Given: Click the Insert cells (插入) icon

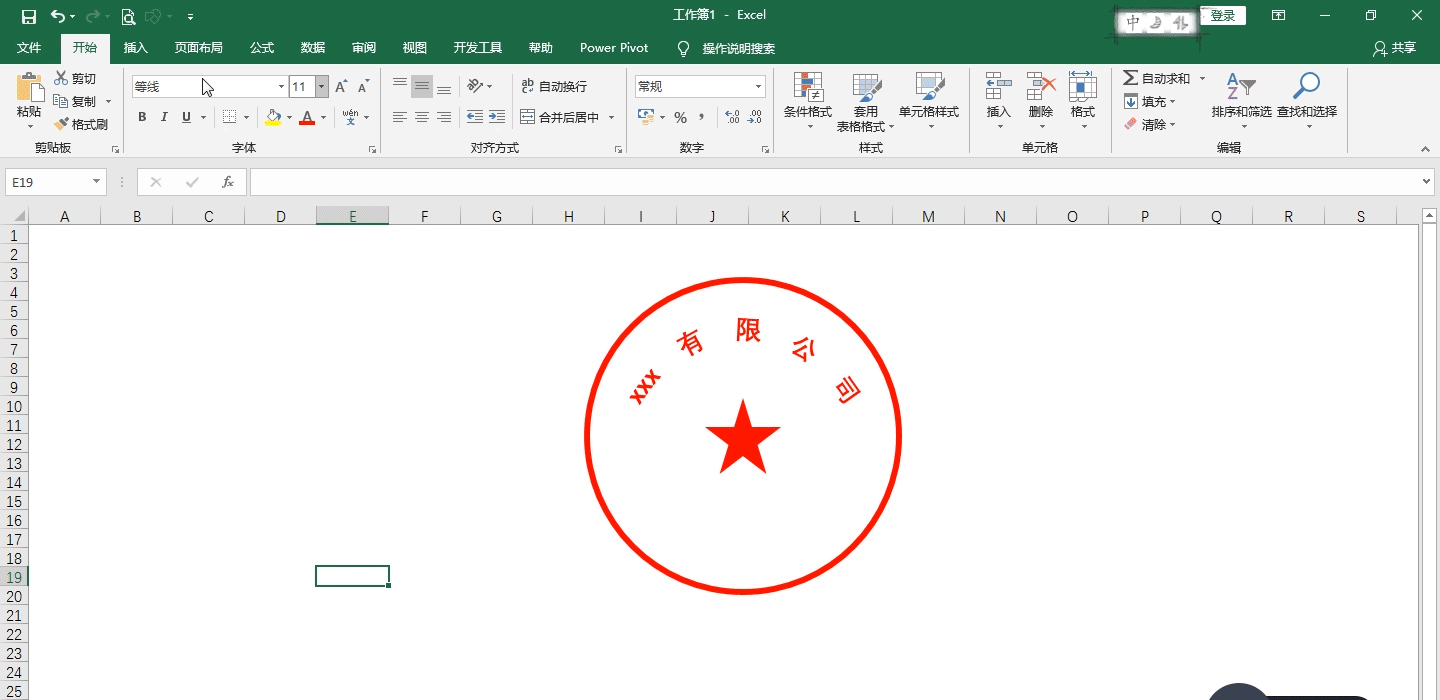Looking at the screenshot, I should (999, 87).
